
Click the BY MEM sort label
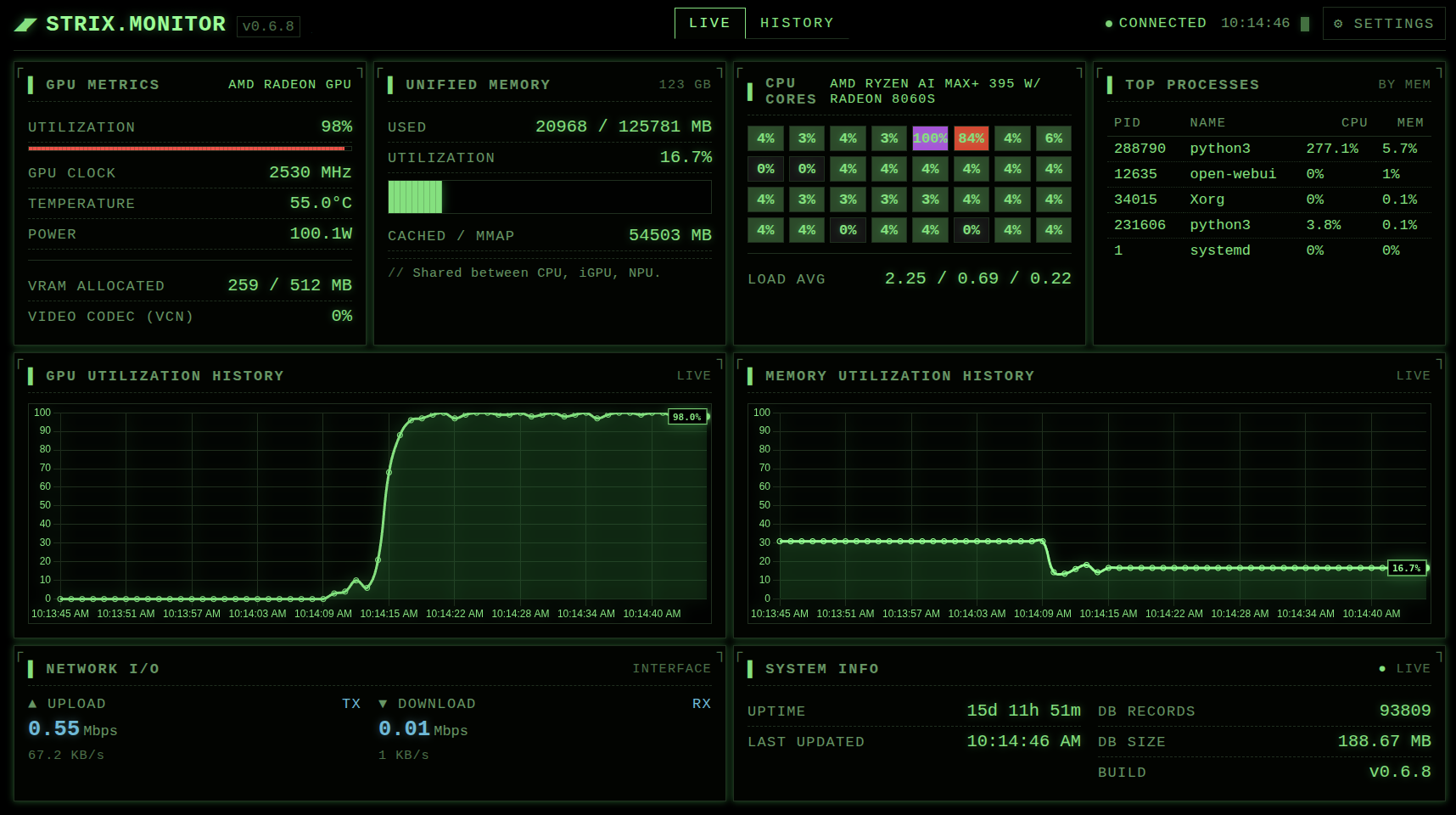1404,84
